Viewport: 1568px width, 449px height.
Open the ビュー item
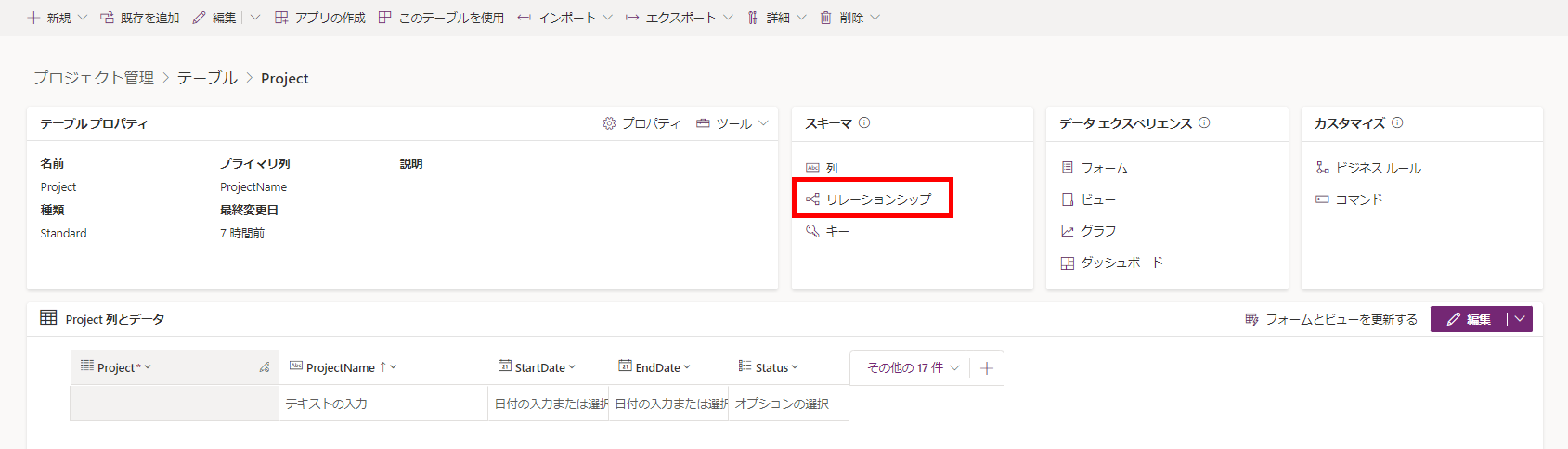[1097, 199]
